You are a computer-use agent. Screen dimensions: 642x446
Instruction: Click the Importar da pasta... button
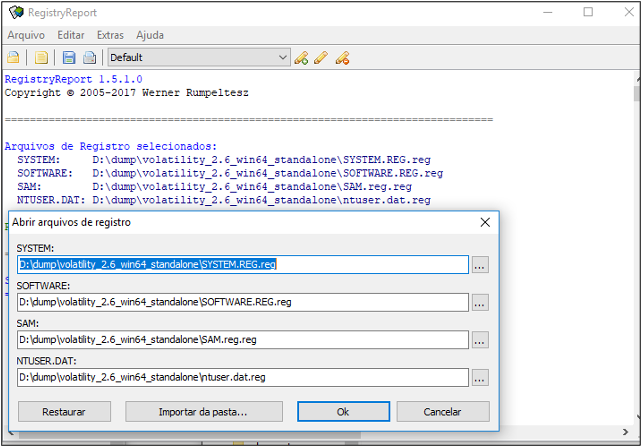[203, 412]
